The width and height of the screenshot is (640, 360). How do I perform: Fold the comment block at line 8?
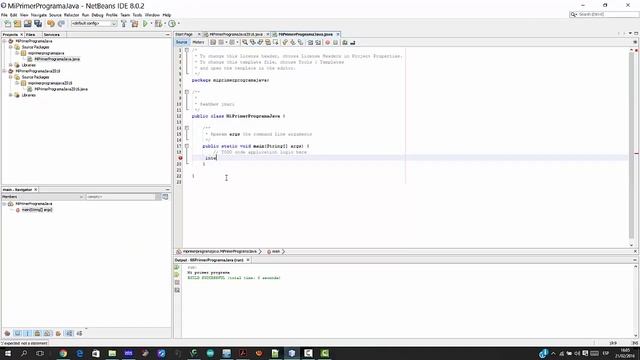point(187,92)
